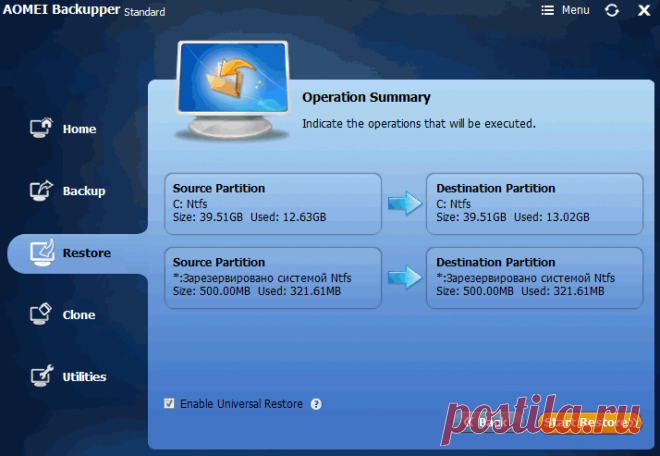The image size is (660, 456).
Task: Click the Clone icon in sidebar
Action: [x=41, y=314]
